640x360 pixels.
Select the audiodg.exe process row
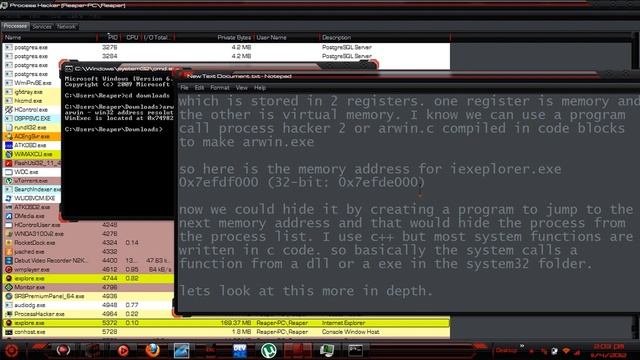[88, 305]
